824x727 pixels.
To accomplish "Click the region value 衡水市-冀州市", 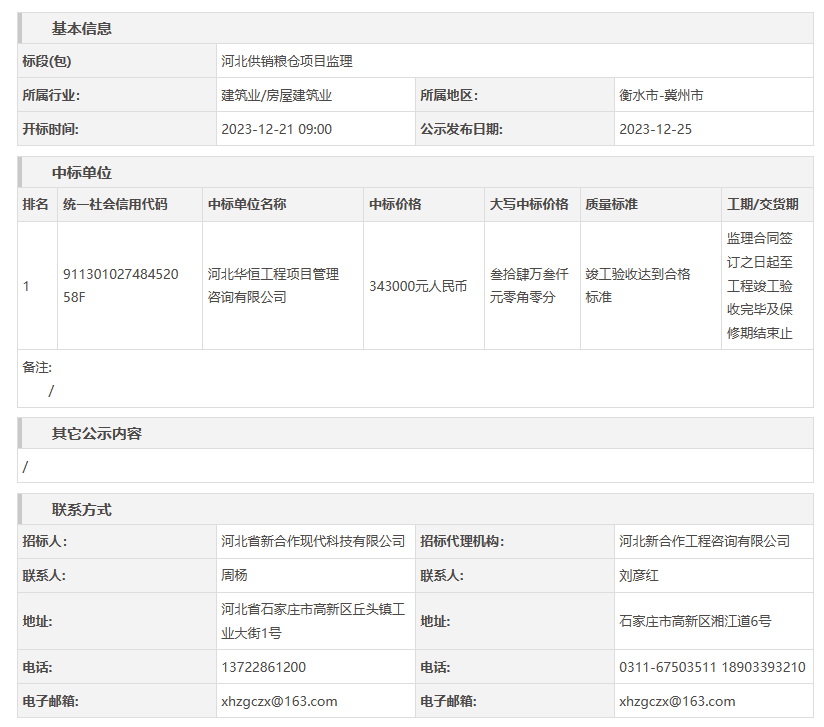I will point(661,95).
